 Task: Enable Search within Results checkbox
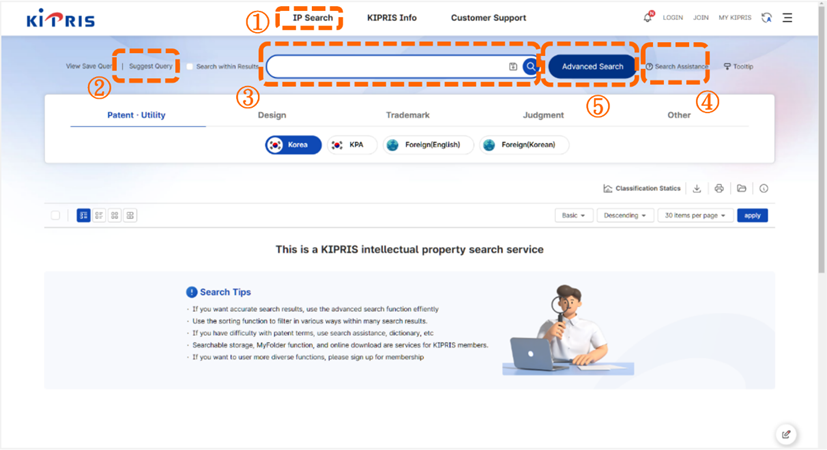189,67
